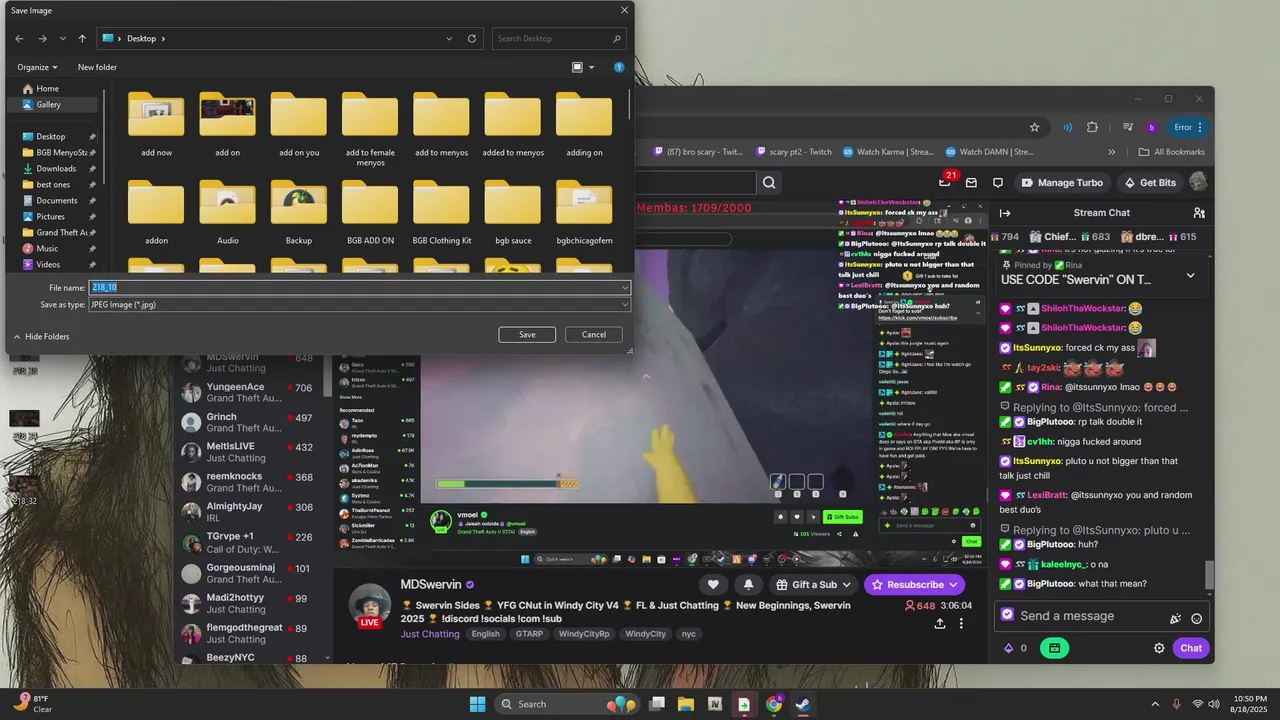Expand the File name dropdown arrow
1280x720 pixels.
point(625,288)
